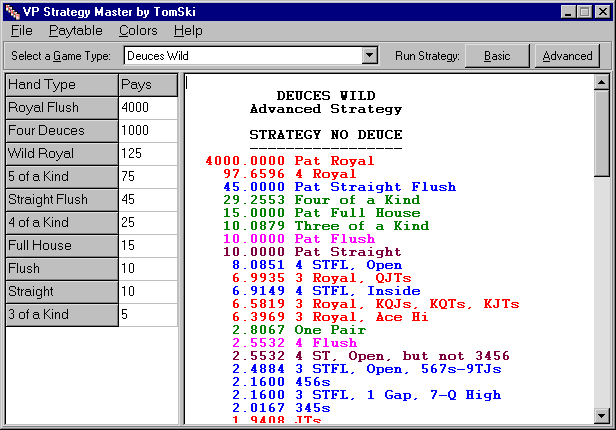
Task: Edit the Royal Flush pay value 4000
Action: 148,108
